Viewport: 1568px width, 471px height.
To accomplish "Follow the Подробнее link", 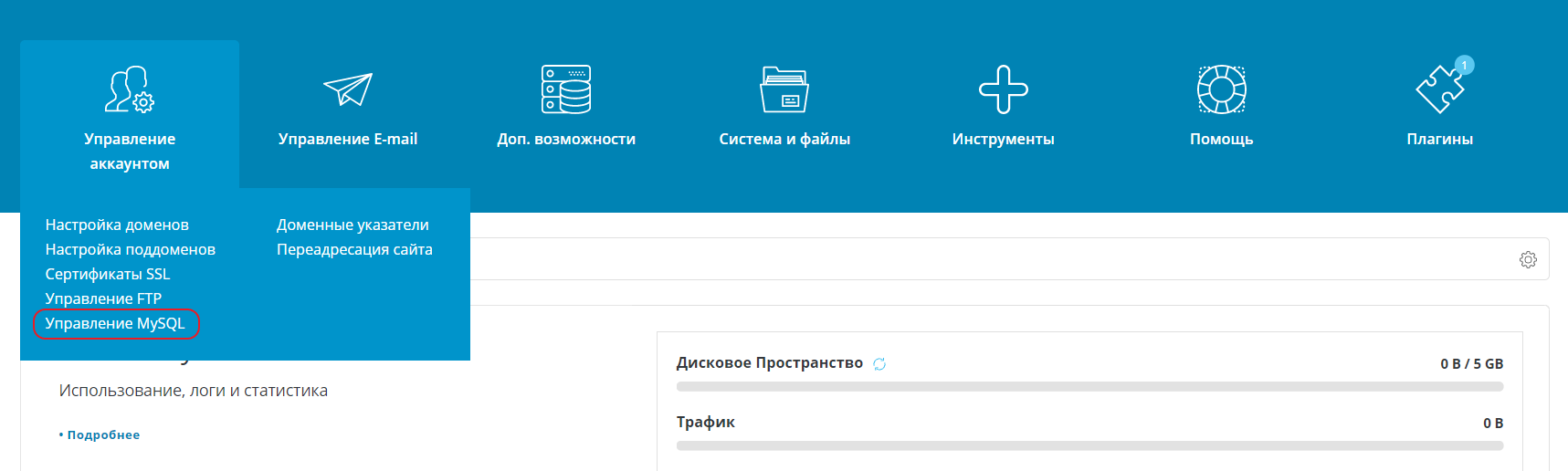I will [x=103, y=435].
